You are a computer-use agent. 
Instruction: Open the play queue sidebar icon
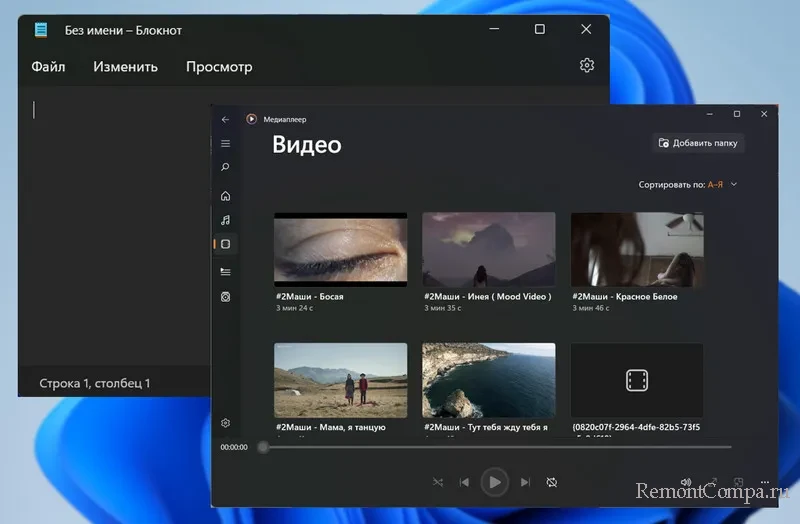click(x=225, y=271)
